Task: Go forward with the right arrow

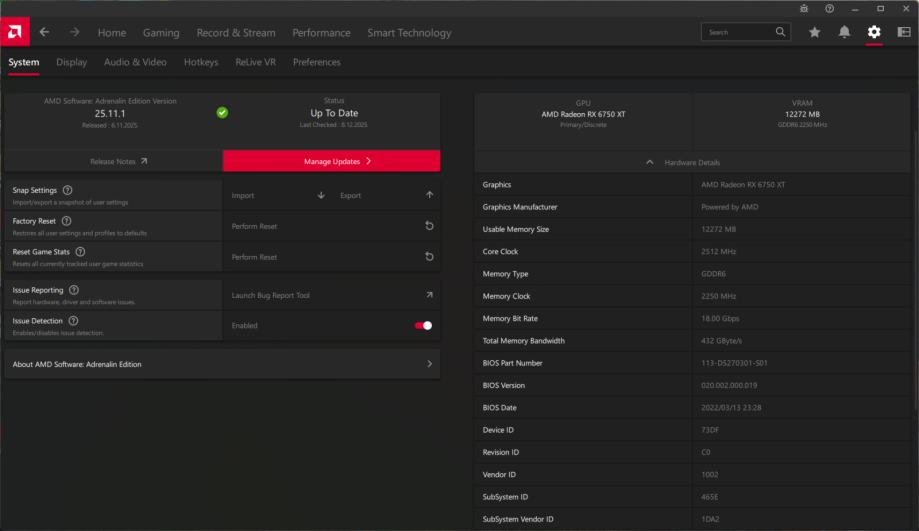Action: point(74,32)
